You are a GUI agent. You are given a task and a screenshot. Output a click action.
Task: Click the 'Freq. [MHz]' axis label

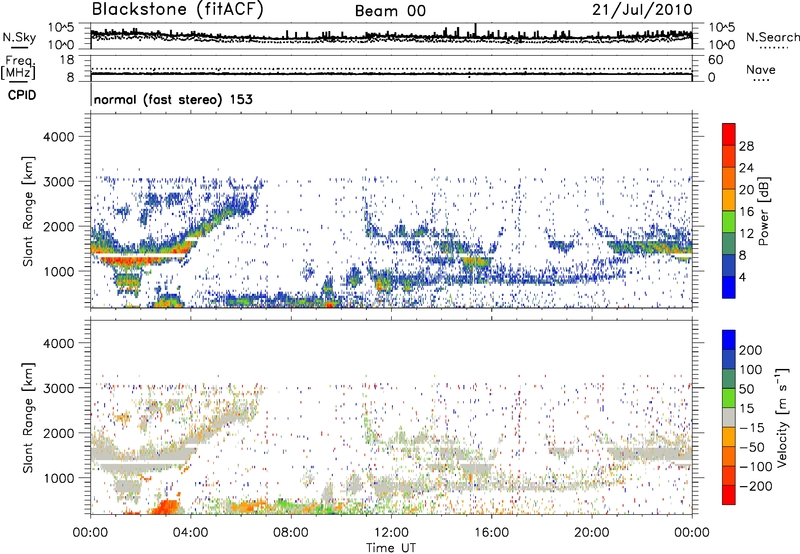[18, 68]
